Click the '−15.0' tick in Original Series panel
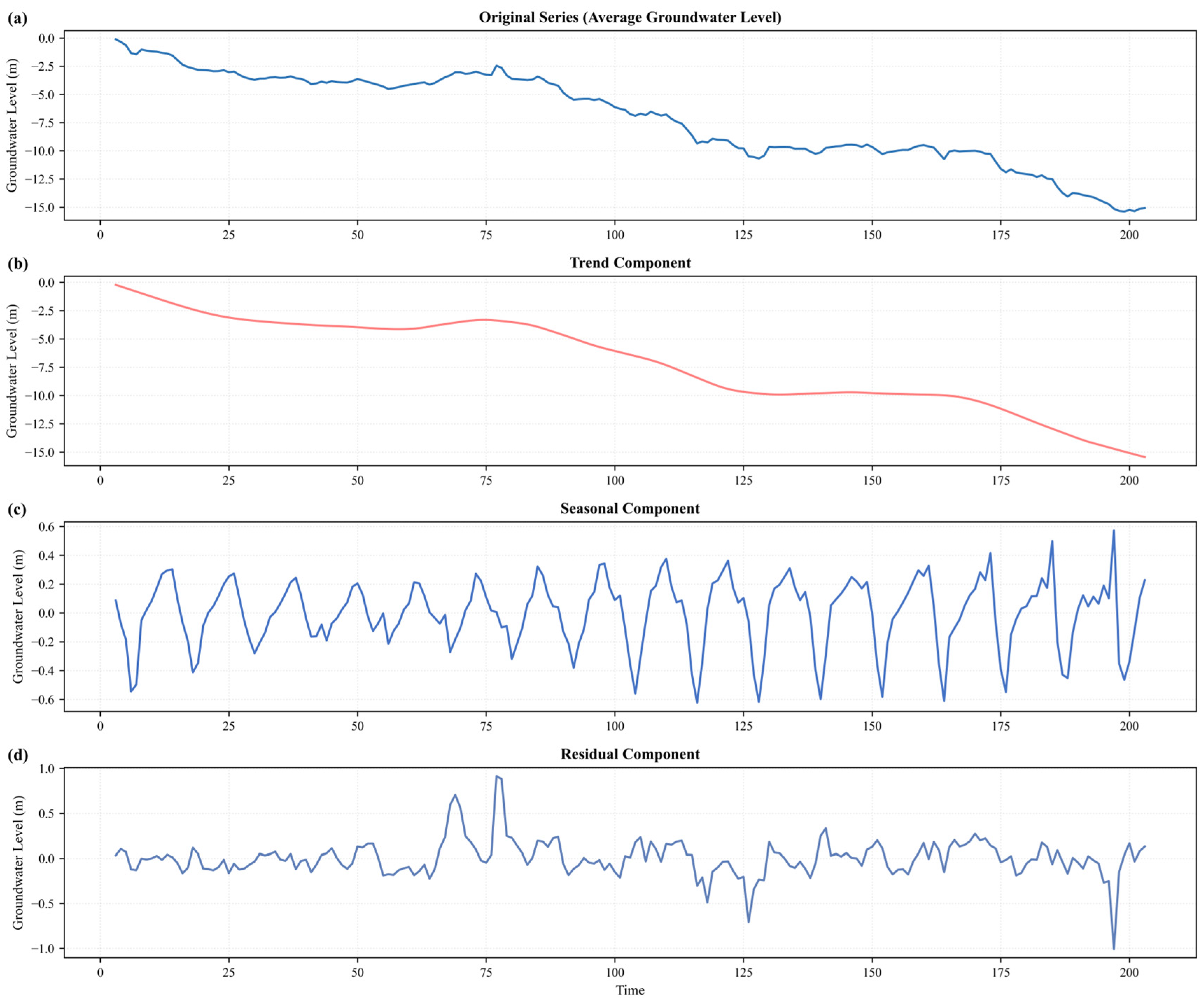Image resolution: width=1204 pixels, height=1003 pixels. click(39, 207)
